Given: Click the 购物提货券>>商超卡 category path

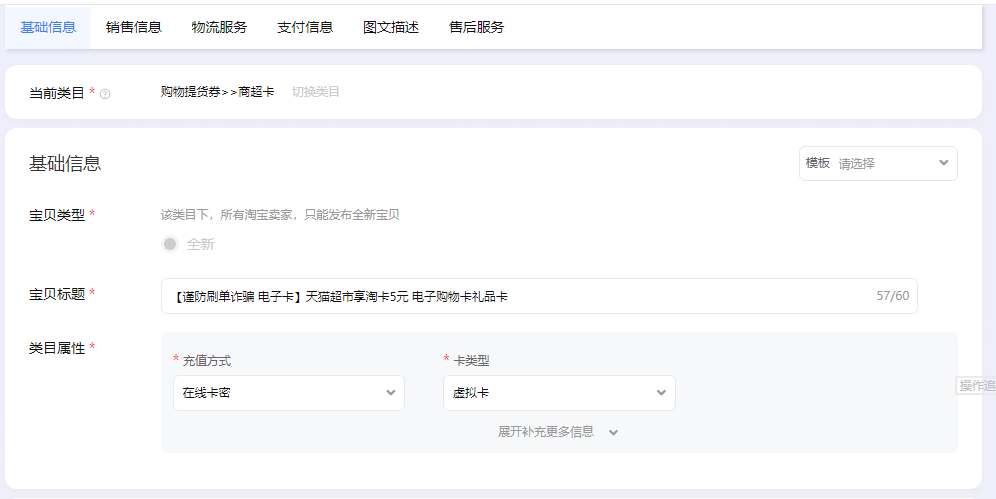Looking at the screenshot, I should pyautogui.click(x=217, y=92).
